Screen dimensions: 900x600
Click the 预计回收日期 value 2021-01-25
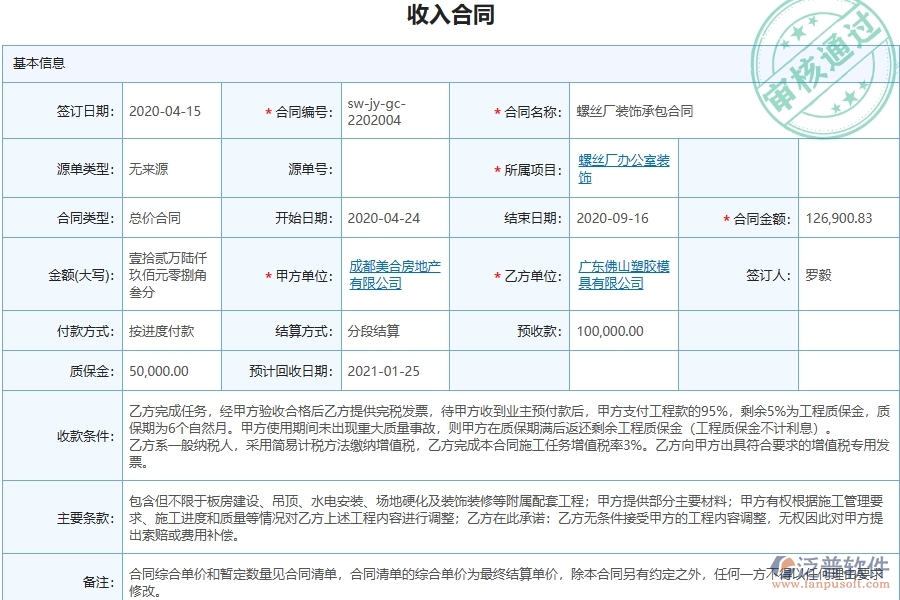(x=385, y=370)
